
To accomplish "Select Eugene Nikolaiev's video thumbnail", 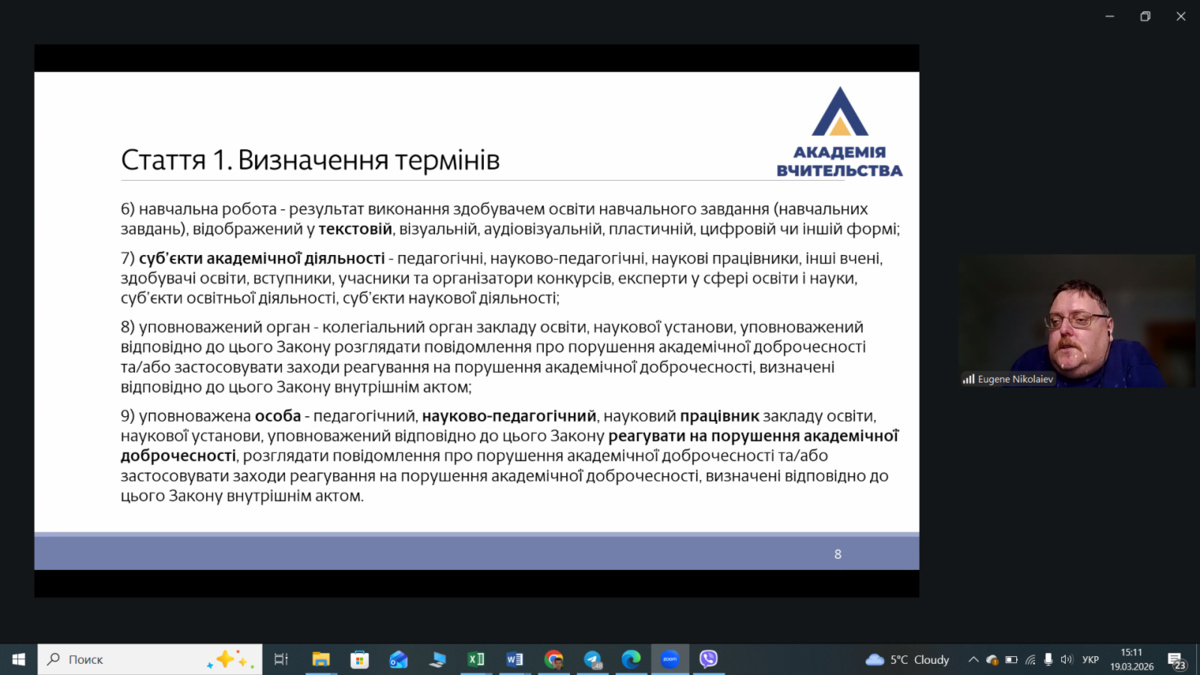I will tap(1077, 321).
